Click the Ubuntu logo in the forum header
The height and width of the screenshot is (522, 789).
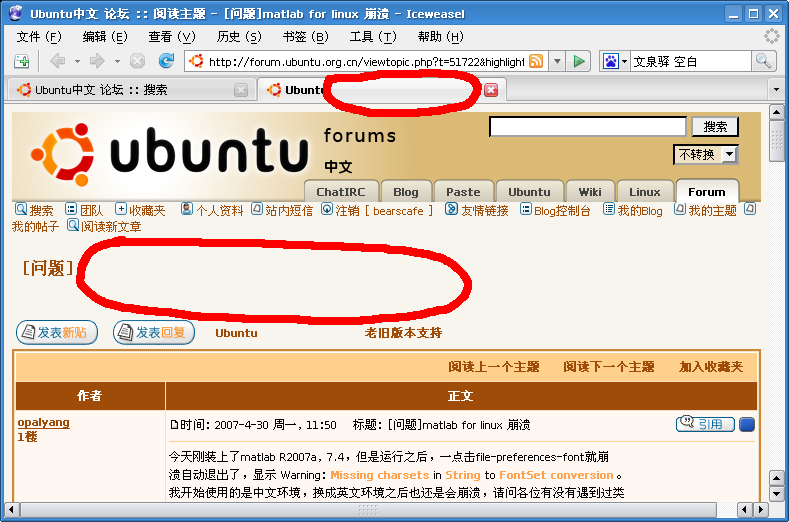pos(169,154)
